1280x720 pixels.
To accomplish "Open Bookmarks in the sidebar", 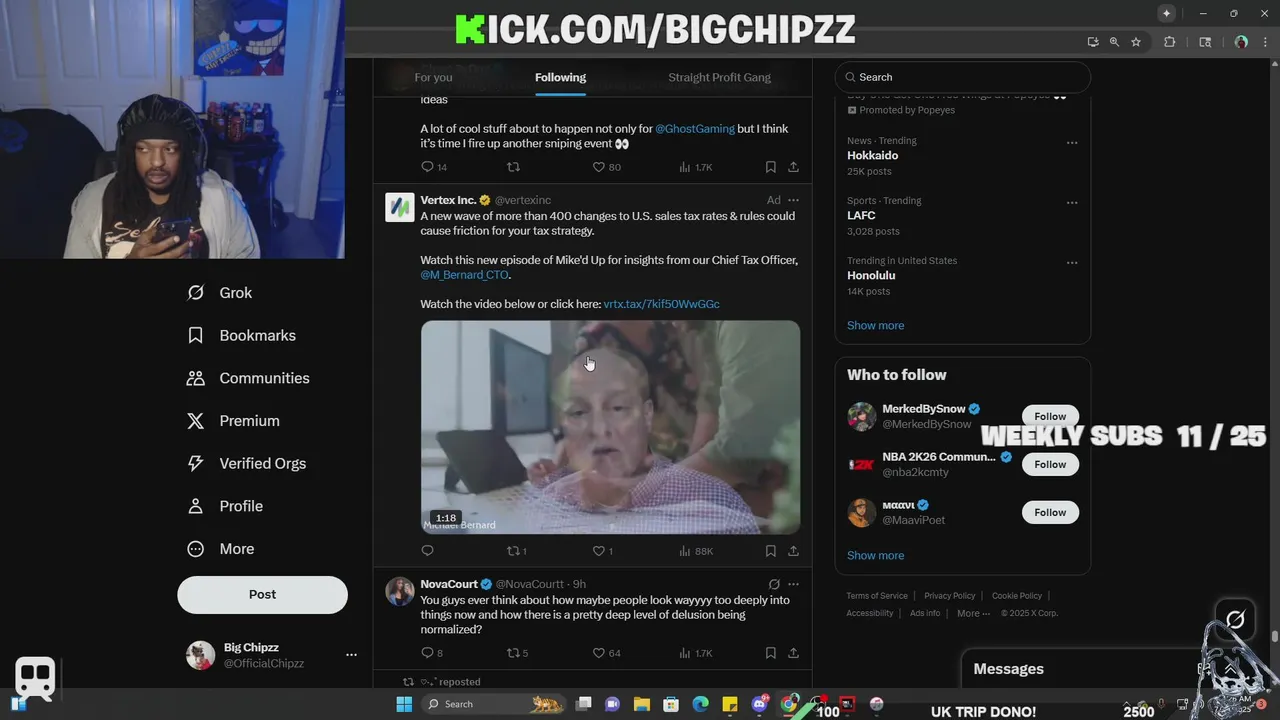I will (x=241, y=336).
